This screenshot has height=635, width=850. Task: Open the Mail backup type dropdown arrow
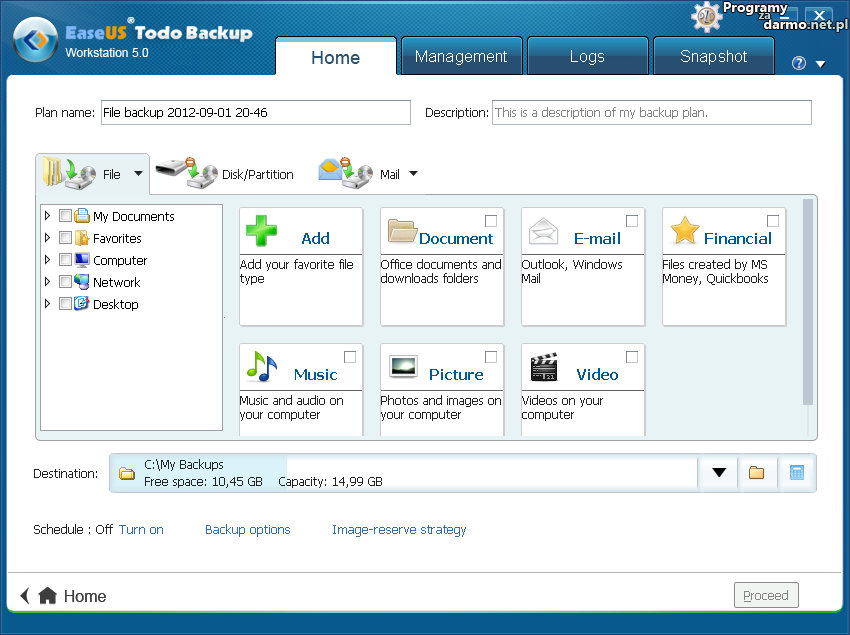tap(413, 174)
